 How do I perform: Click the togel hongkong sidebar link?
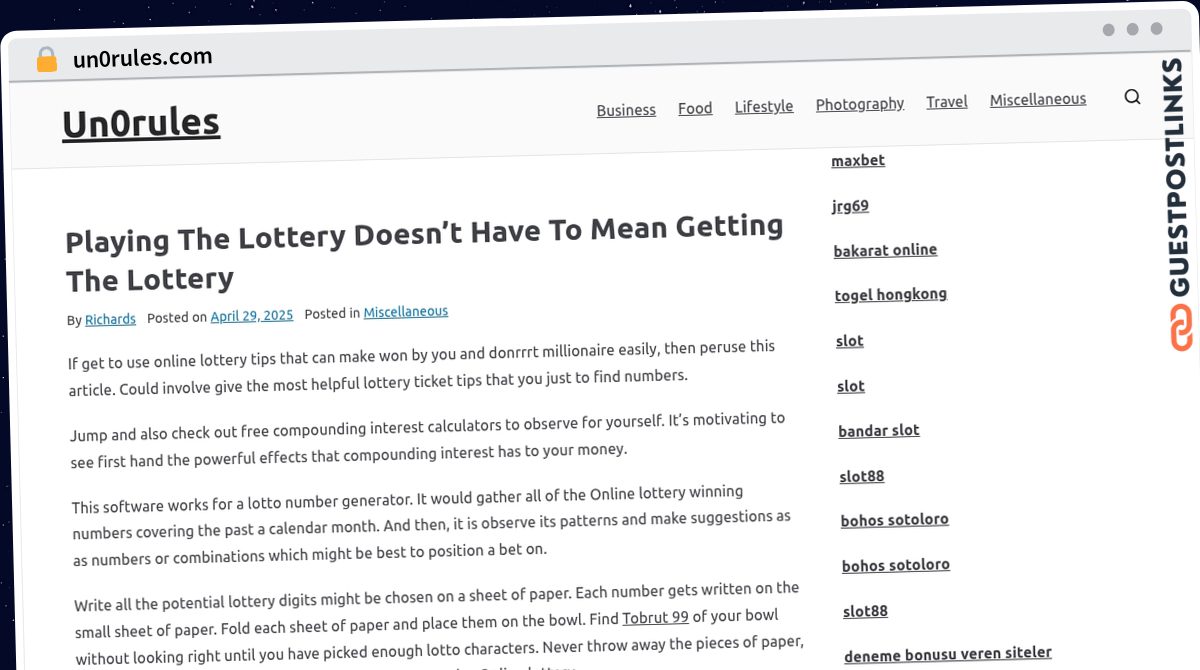click(x=891, y=295)
